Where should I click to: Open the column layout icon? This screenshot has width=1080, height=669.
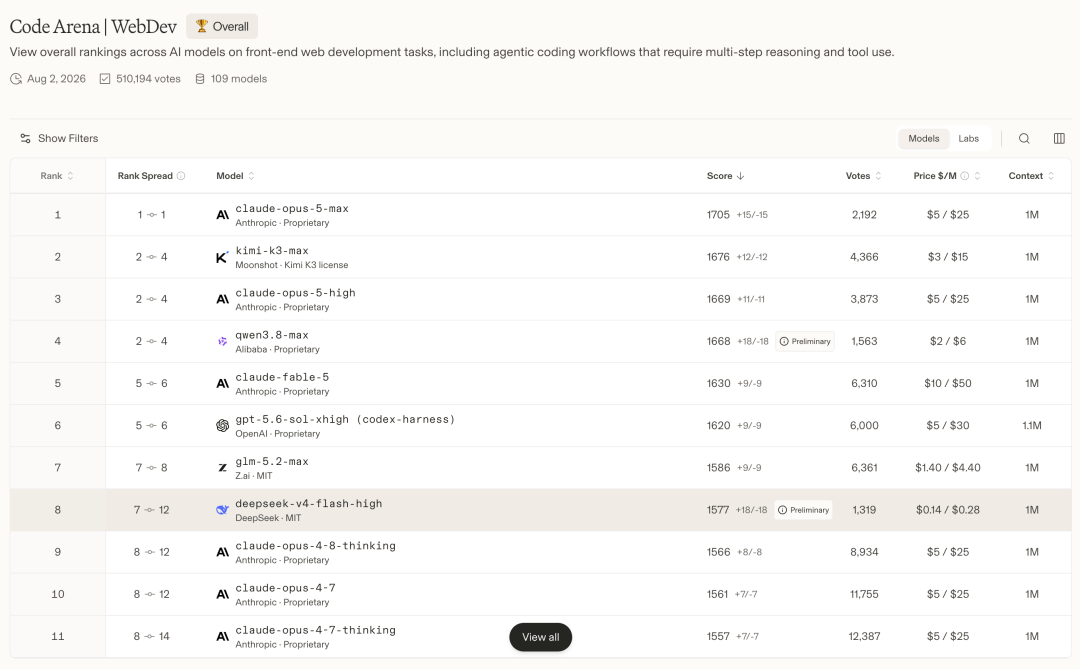coord(1059,138)
